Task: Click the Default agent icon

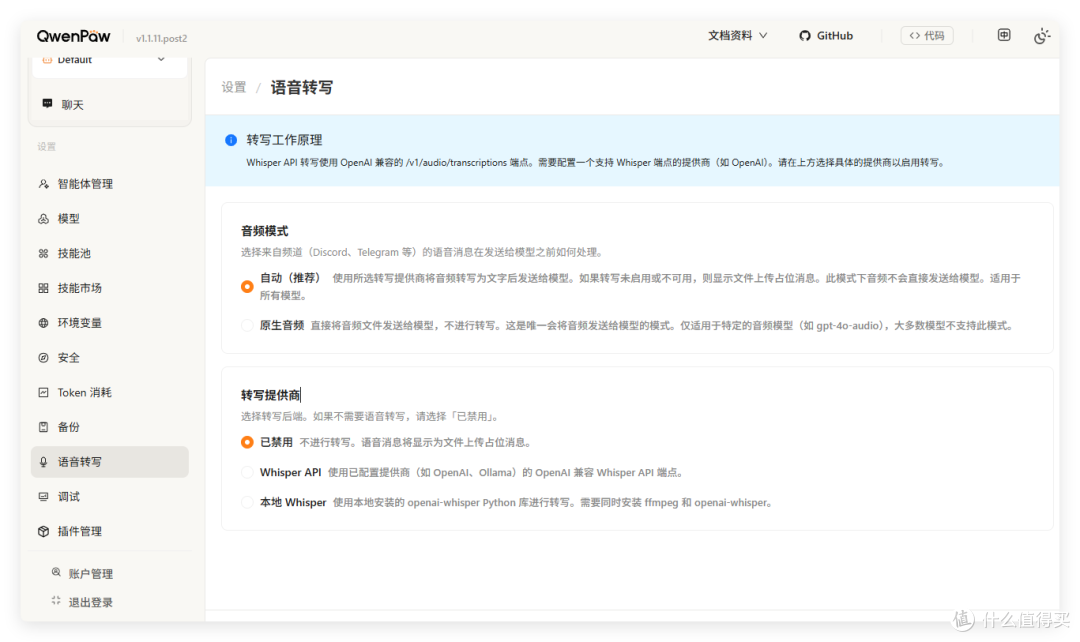Action: (47, 60)
